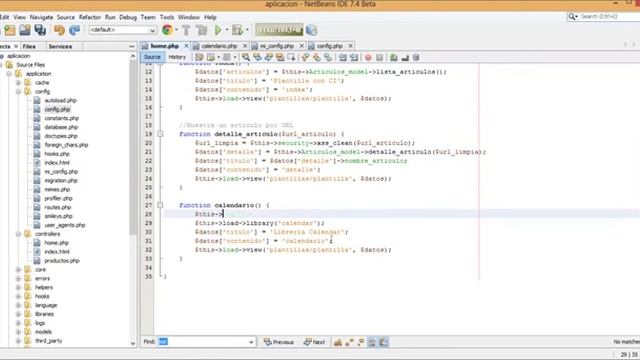Toggle Regular Expression in find bar
Screen dimensions: 640x360
[x=360, y=342]
